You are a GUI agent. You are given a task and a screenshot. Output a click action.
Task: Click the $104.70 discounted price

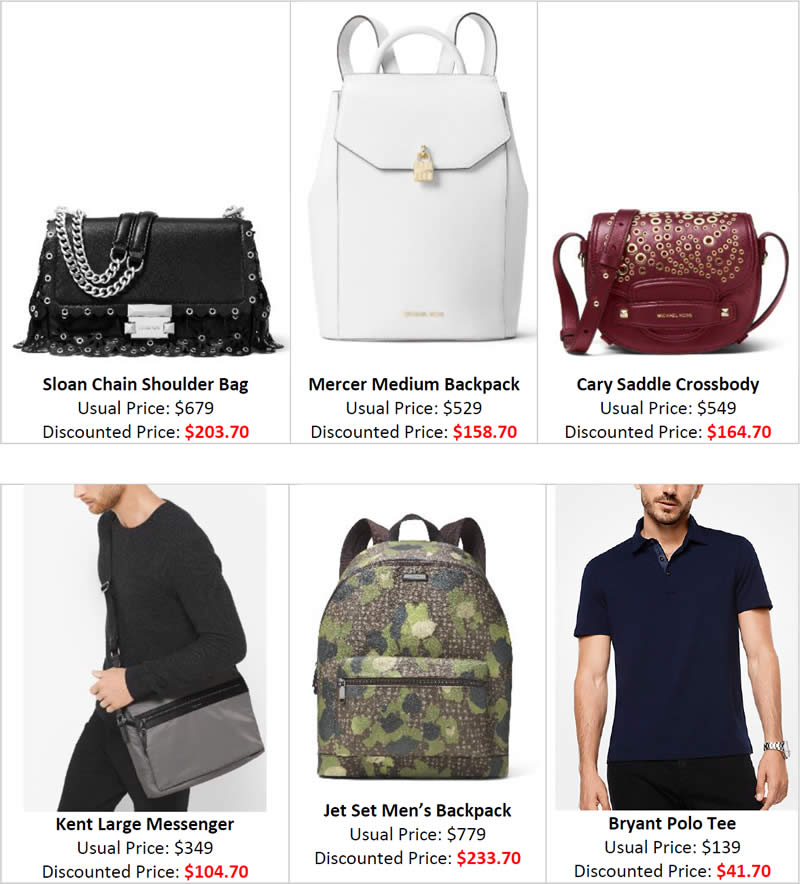[216, 872]
